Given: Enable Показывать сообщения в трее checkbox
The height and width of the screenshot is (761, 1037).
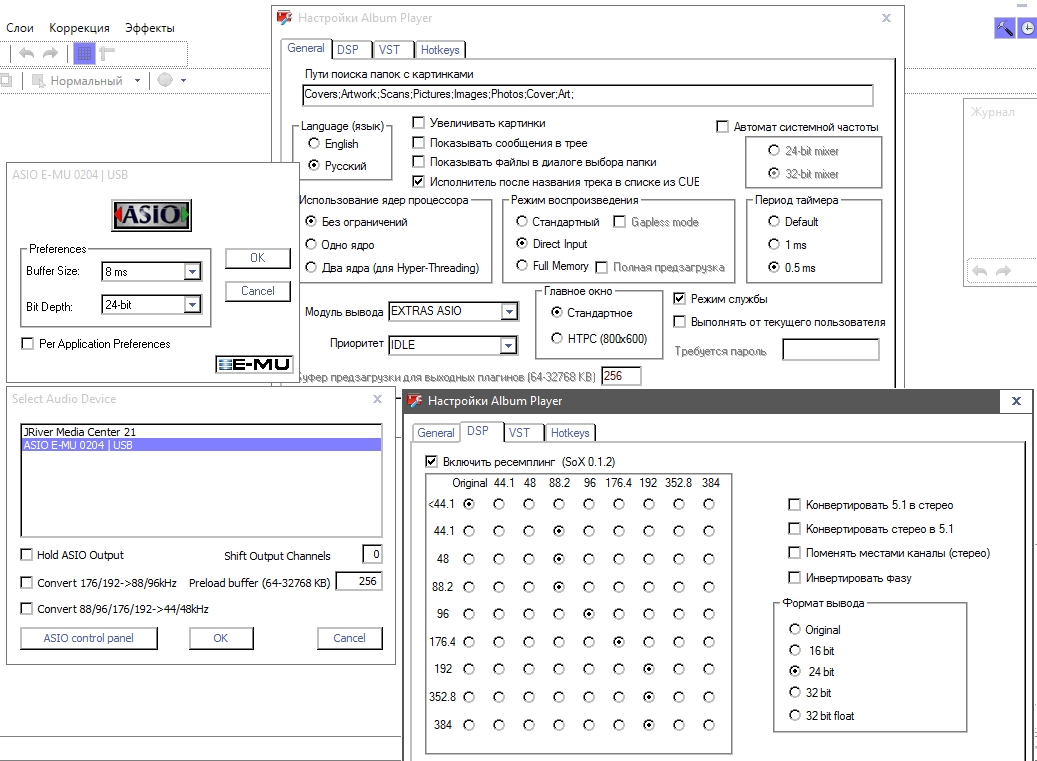Looking at the screenshot, I should pyautogui.click(x=418, y=143).
